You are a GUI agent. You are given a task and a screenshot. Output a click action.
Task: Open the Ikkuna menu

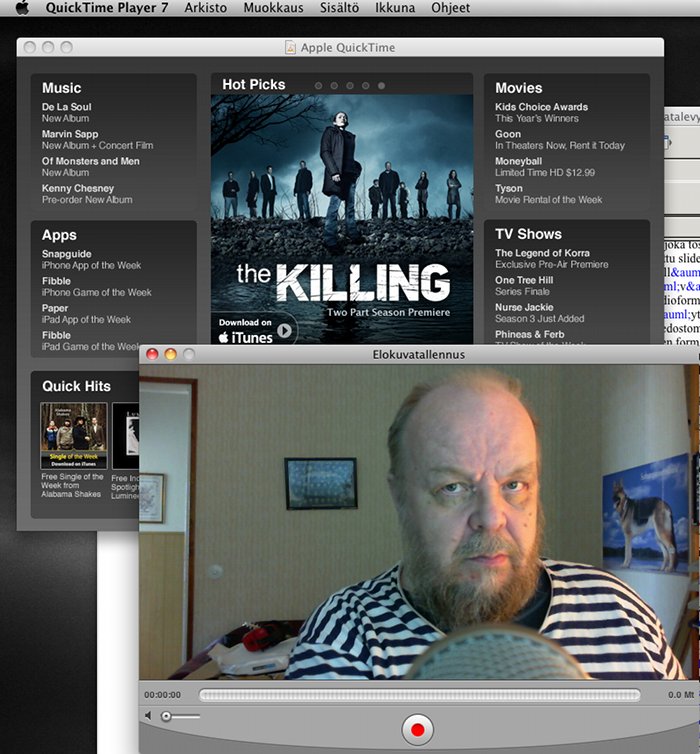pyautogui.click(x=395, y=8)
